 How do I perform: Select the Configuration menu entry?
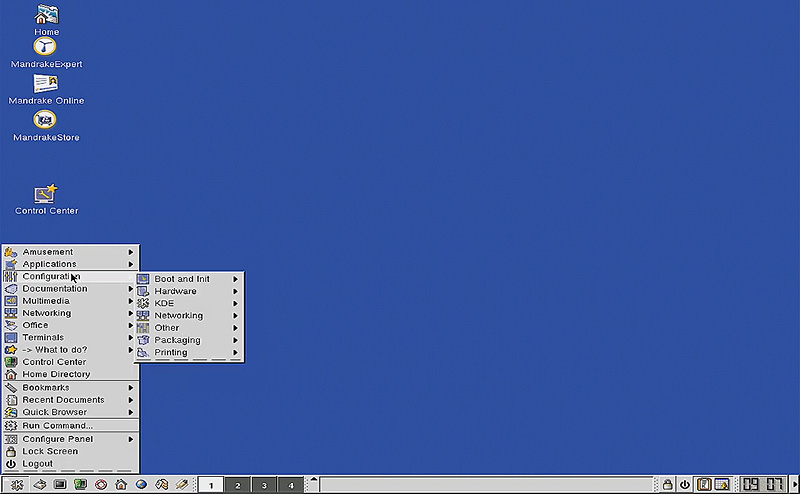click(70, 277)
